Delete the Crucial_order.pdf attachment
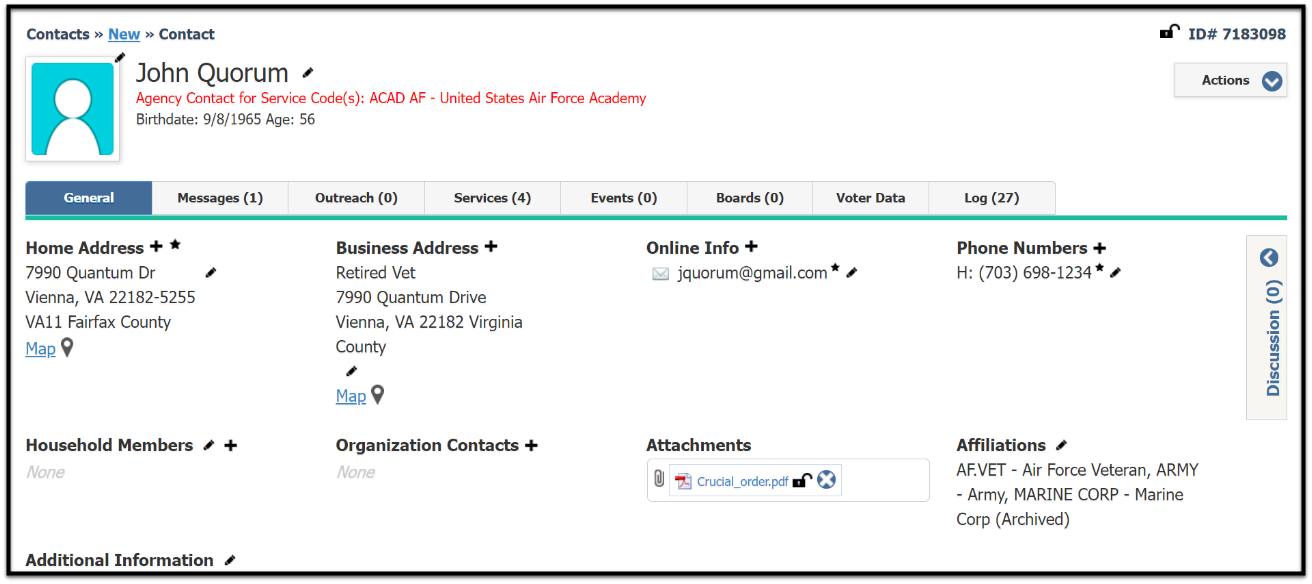The image size is (1312, 584). coord(826,480)
